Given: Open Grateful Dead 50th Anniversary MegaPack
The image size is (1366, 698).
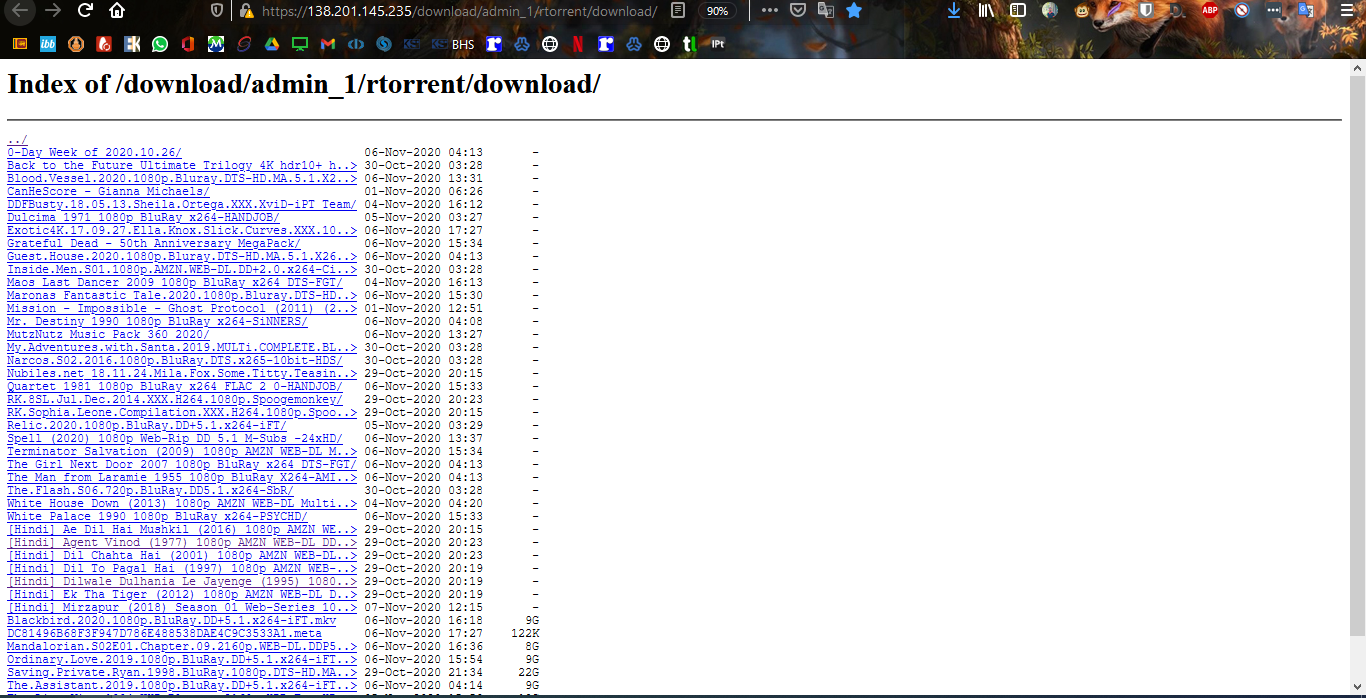Looking at the screenshot, I should coord(154,243).
